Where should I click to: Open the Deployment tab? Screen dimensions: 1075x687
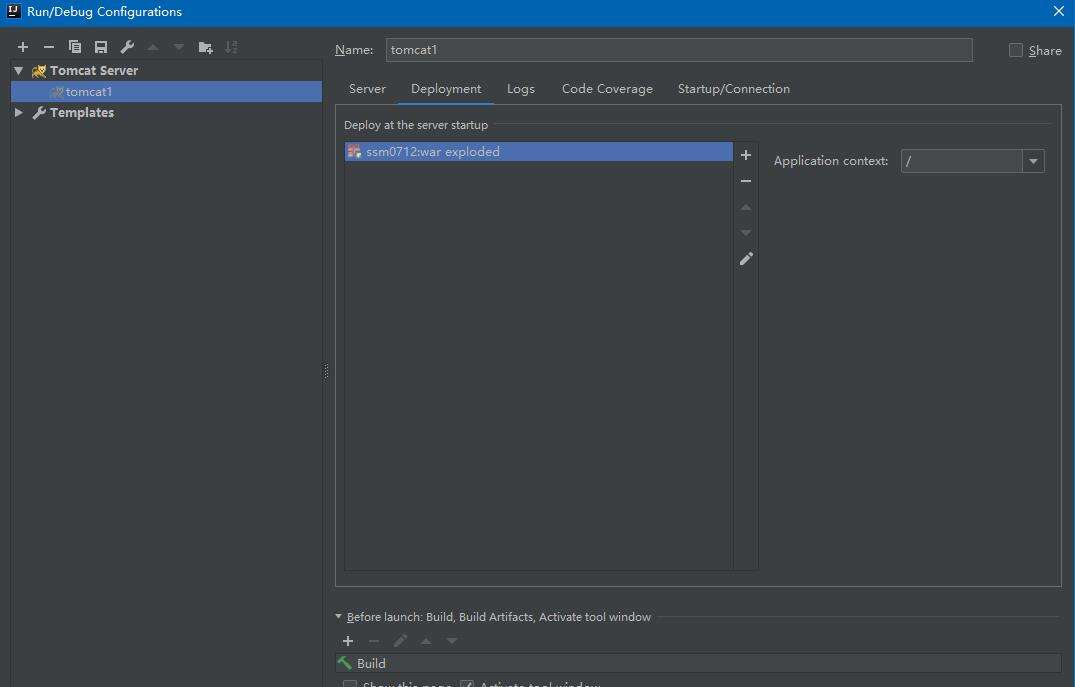coord(446,88)
